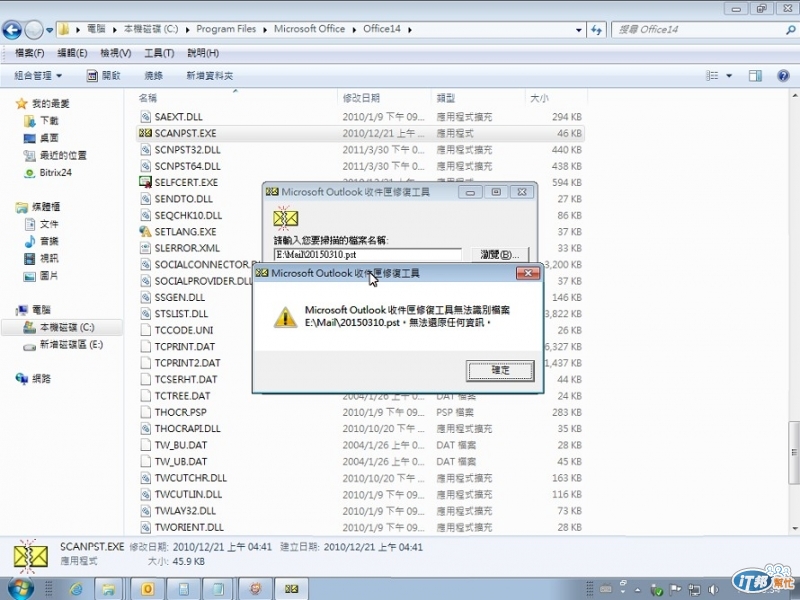Sort by 大小 column header
The height and width of the screenshot is (600, 800).
pyautogui.click(x=540, y=97)
